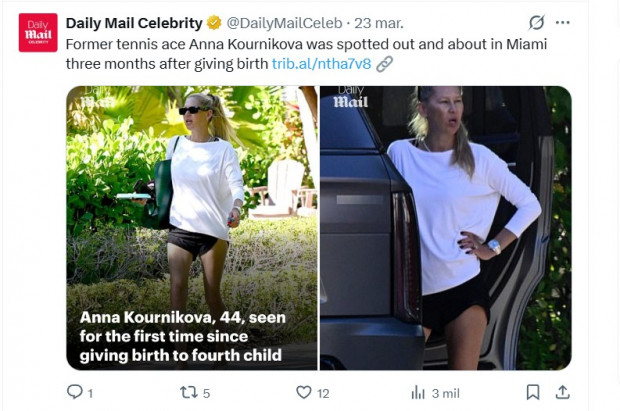
Task: Click the gold verified badge
Action: tap(214, 22)
